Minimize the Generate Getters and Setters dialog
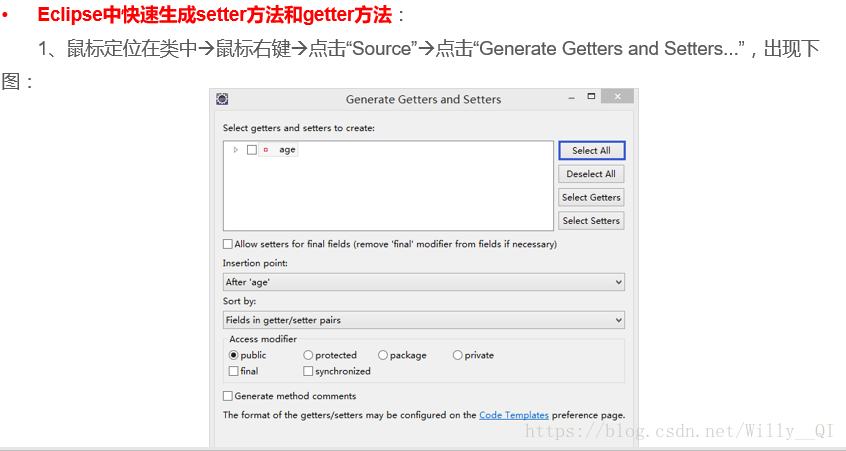 [x=571, y=97]
